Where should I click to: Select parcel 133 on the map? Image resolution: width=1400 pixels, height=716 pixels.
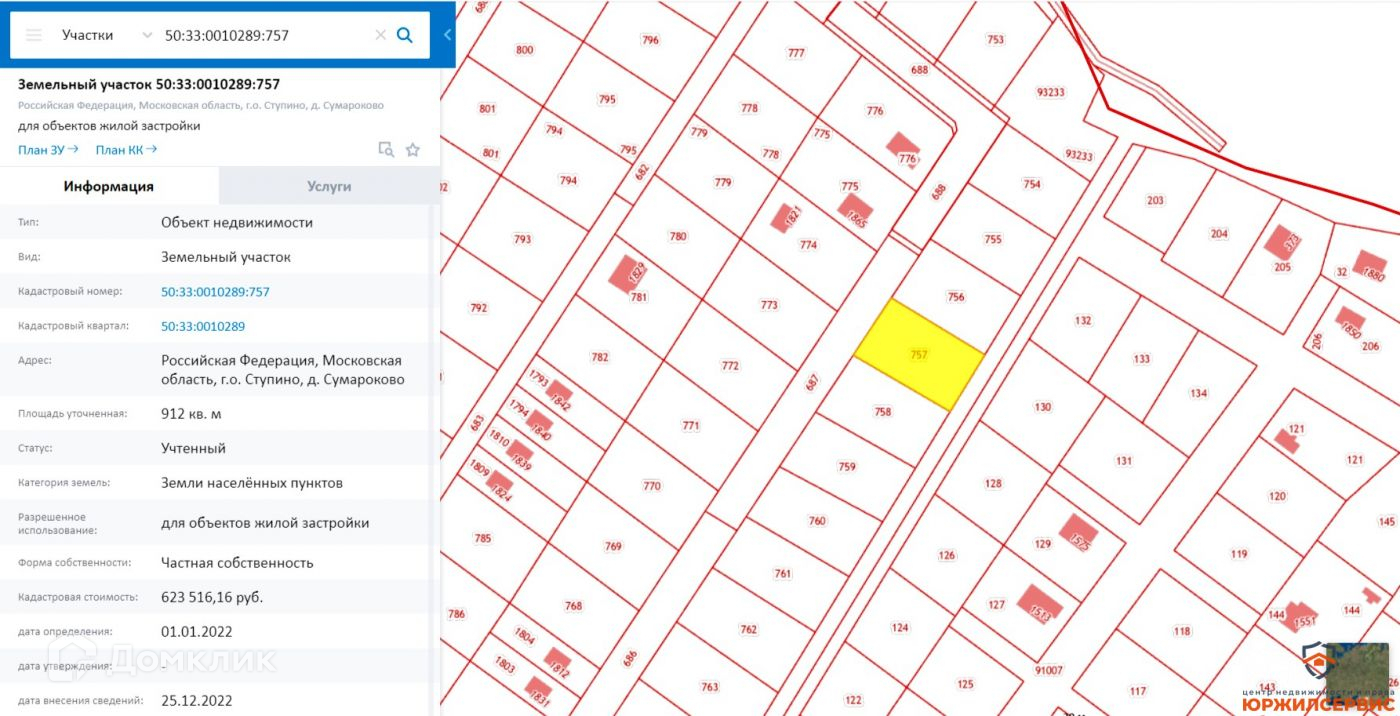[1142, 359]
